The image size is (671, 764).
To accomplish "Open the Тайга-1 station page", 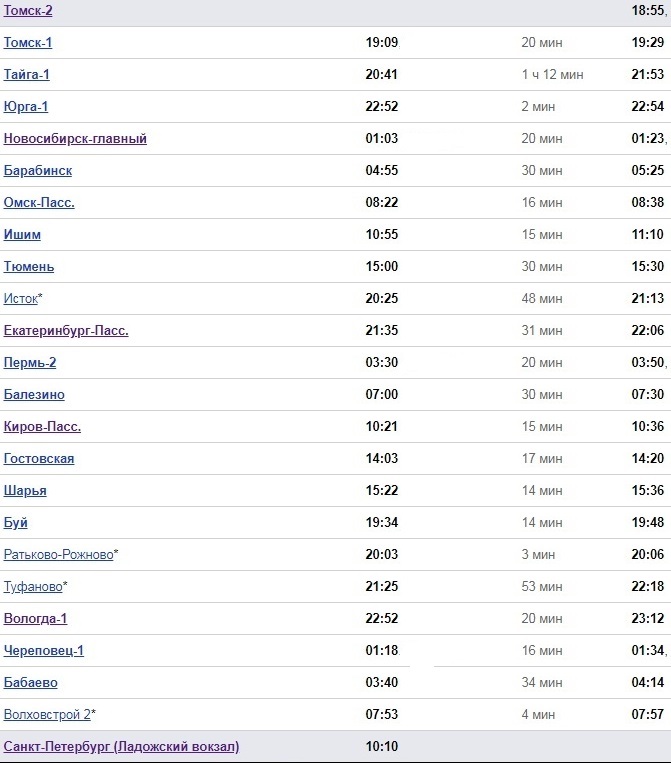I will coord(27,75).
